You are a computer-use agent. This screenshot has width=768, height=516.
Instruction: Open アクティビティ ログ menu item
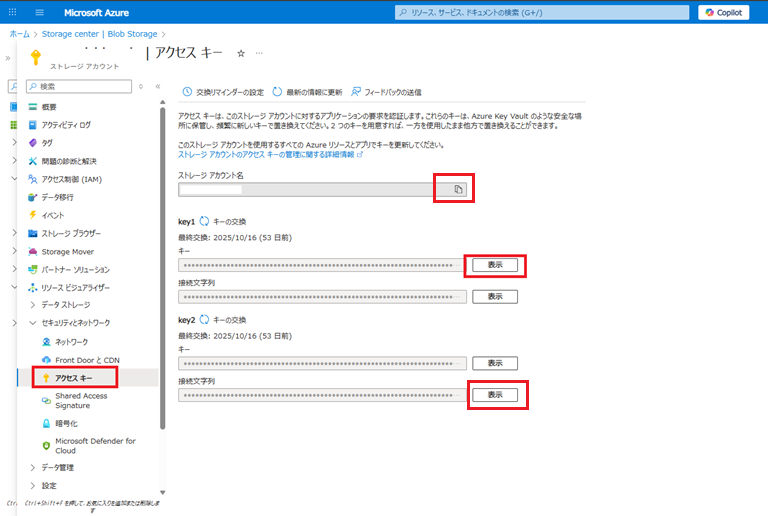[66, 125]
